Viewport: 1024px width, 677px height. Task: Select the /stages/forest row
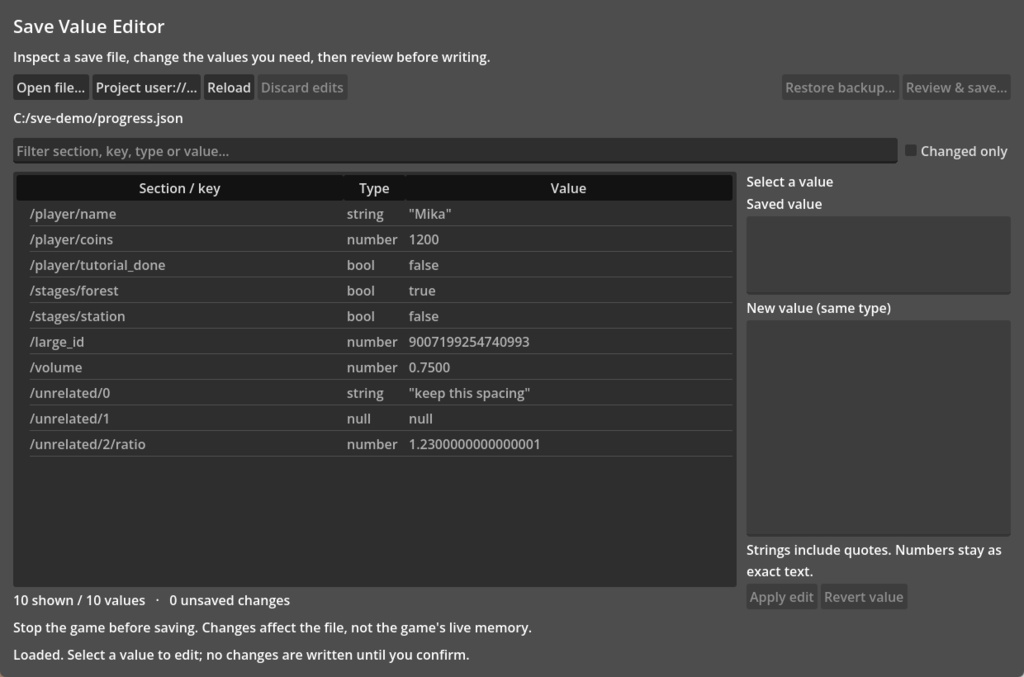[374, 291]
